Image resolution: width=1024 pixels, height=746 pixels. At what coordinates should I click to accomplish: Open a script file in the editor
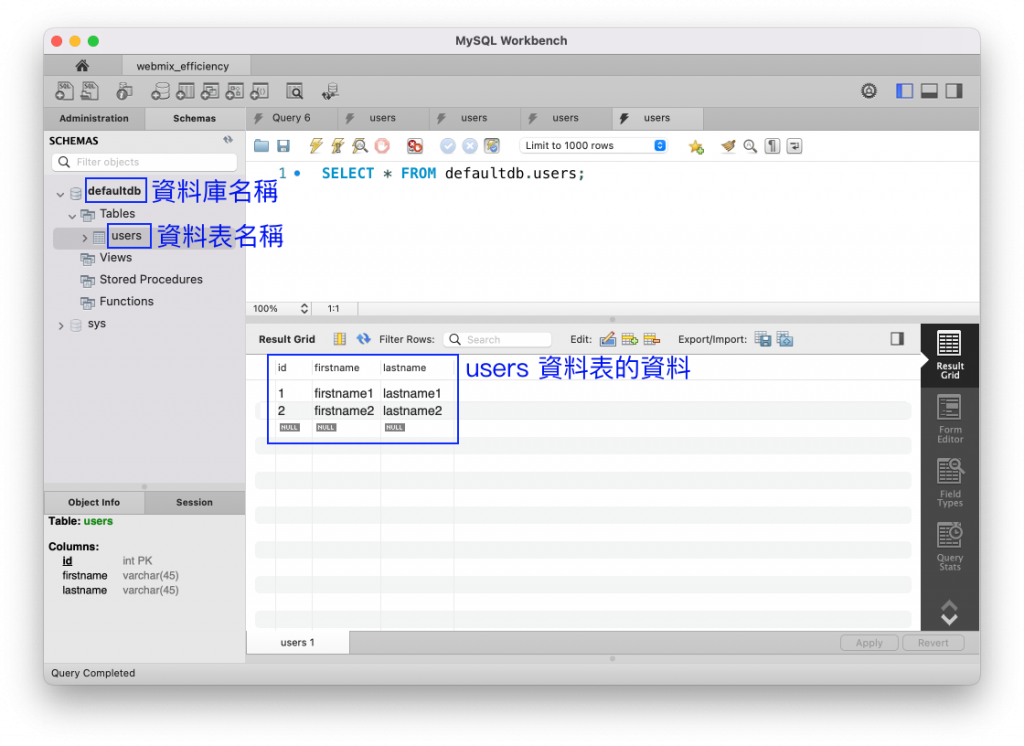[261, 146]
